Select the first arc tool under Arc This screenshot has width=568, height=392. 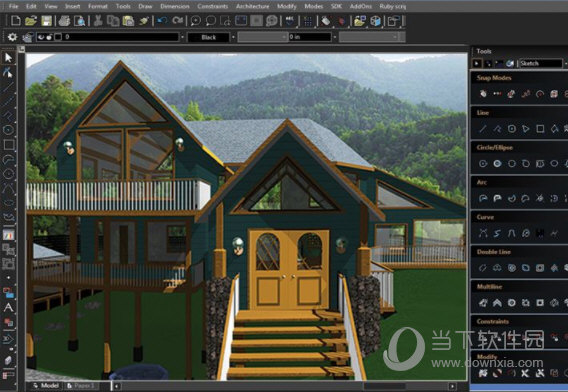(483, 198)
